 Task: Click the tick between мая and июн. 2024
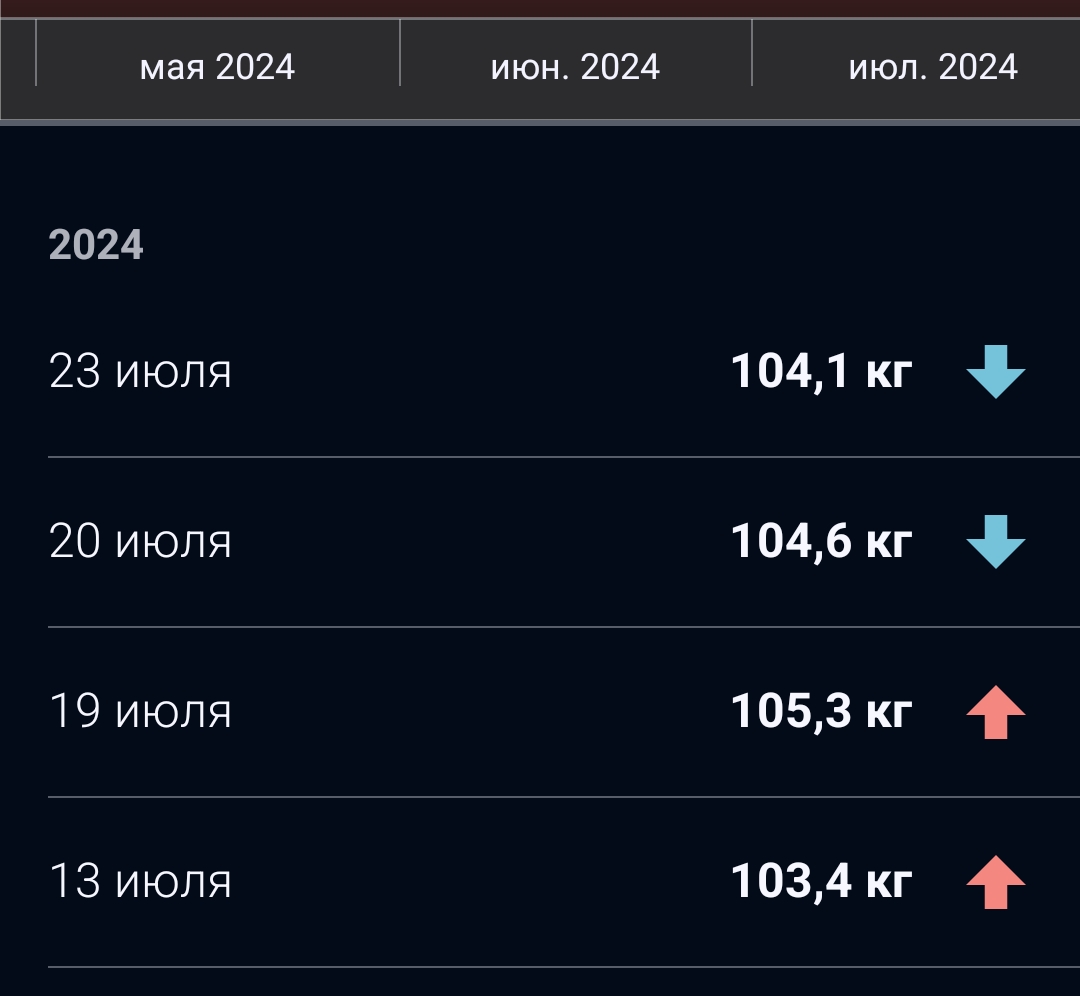point(400,53)
